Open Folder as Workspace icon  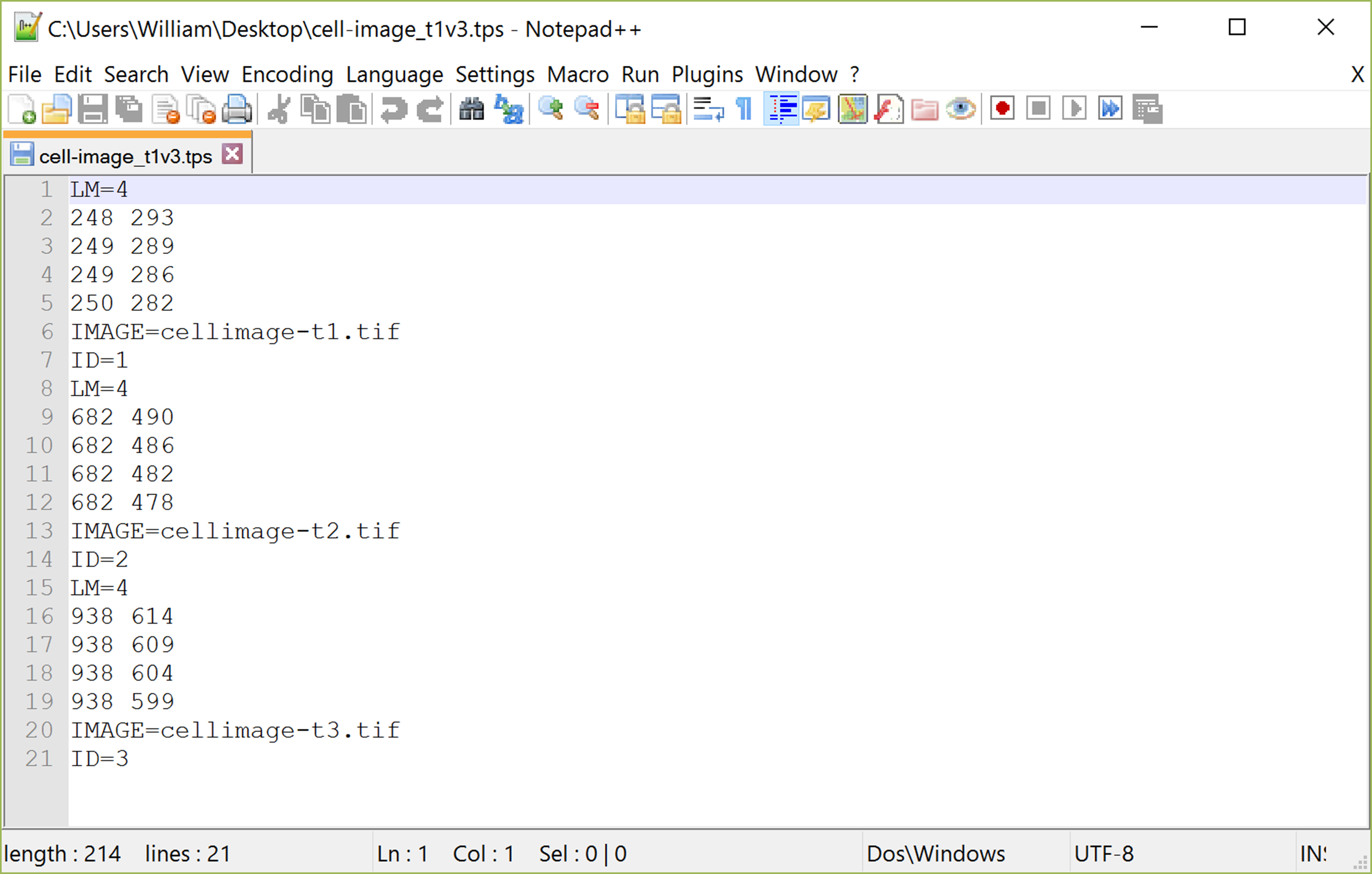click(925, 109)
